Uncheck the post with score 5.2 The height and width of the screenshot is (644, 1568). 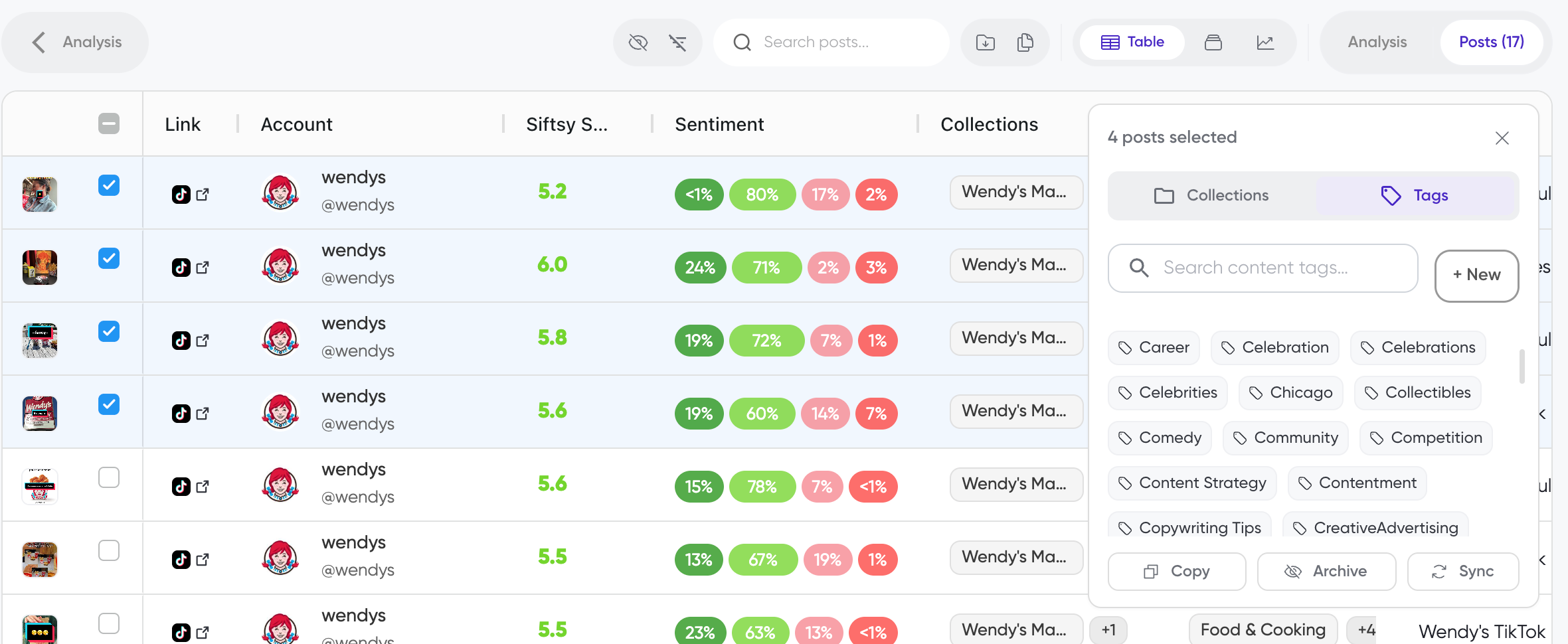click(109, 185)
